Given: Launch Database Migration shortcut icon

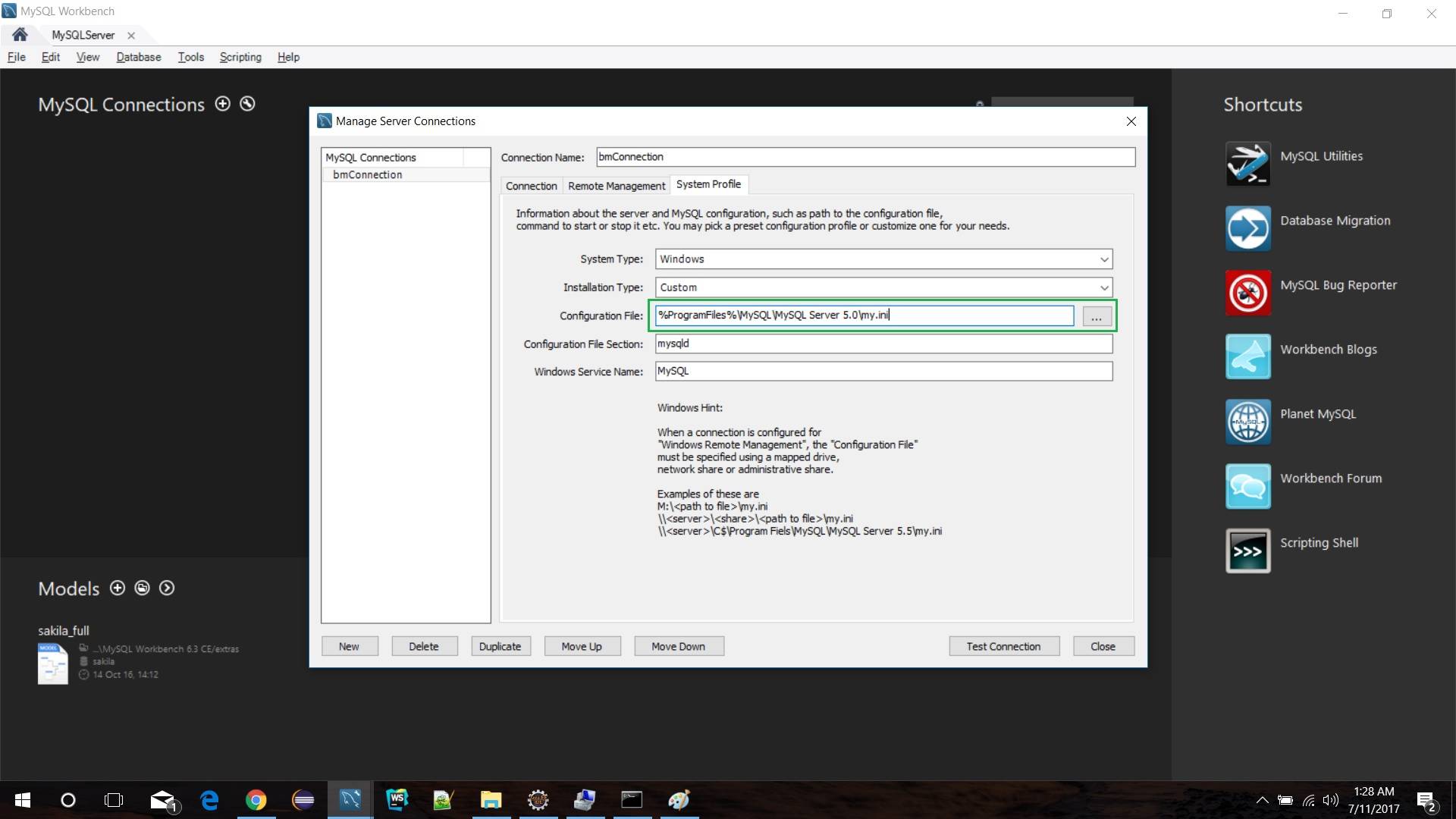Looking at the screenshot, I should pyautogui.click(x=1247, y=228).
